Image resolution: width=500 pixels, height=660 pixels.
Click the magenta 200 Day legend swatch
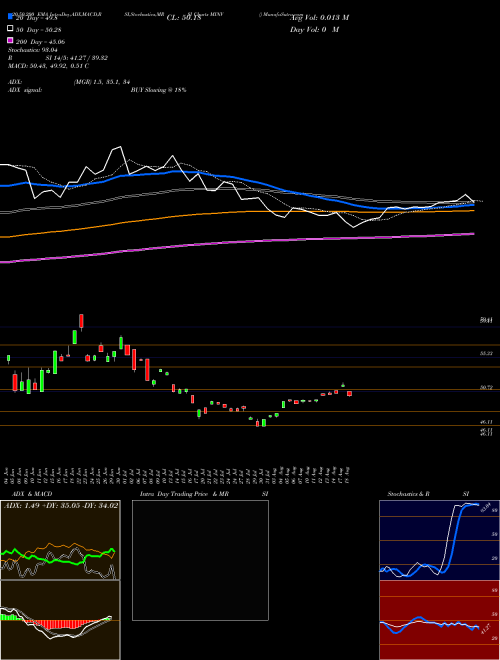coord(10,40)
